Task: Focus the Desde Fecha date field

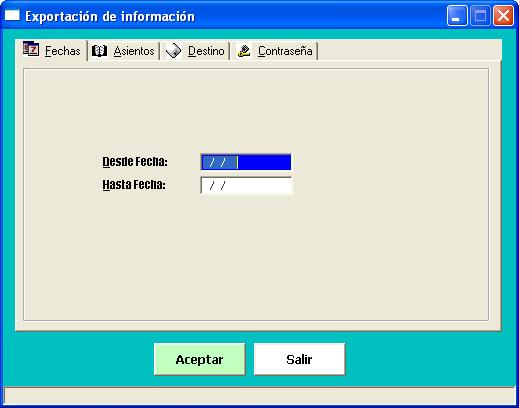Action: point(246,162)
